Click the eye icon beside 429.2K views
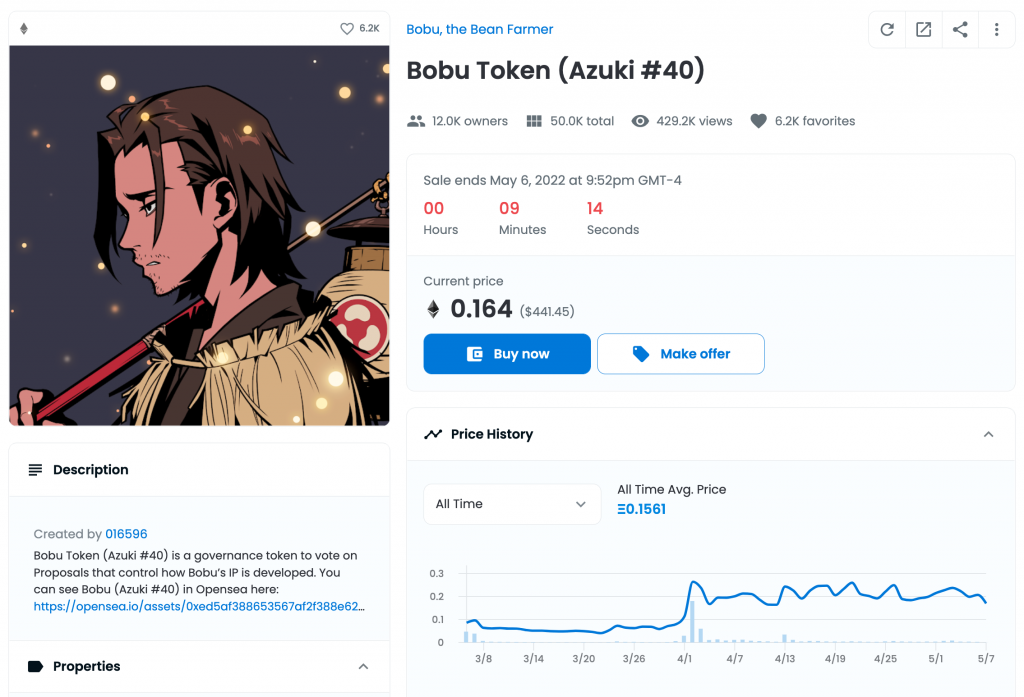Screen dimensions: 1024x697 coord(640,121)
